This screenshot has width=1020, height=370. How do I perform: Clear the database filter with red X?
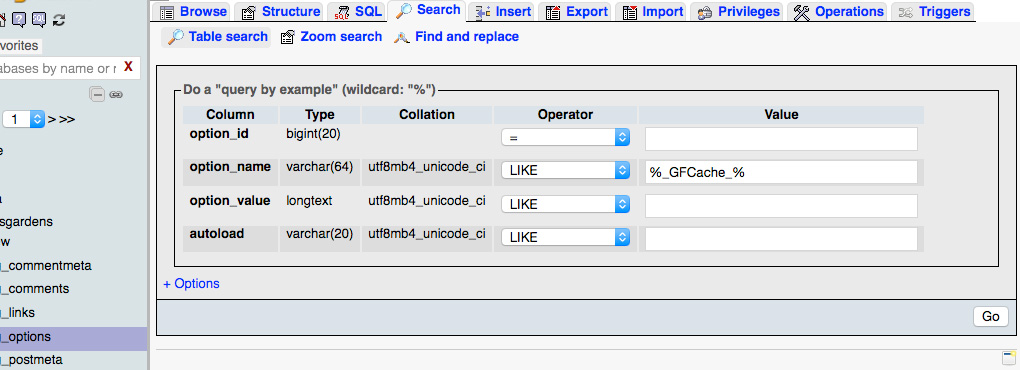coord(128,66)
